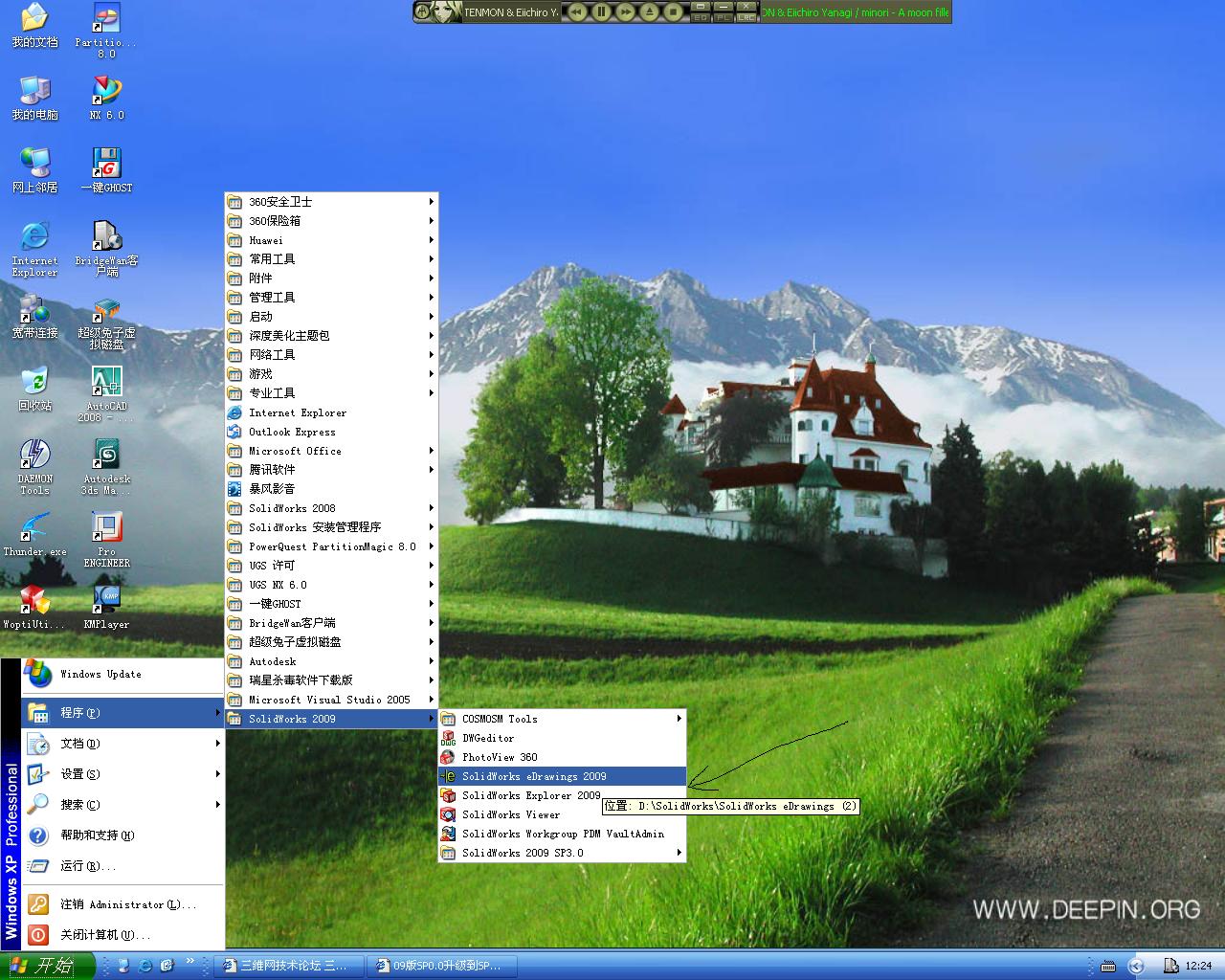Click the network computer icon in system tray

pos(1170,965)
